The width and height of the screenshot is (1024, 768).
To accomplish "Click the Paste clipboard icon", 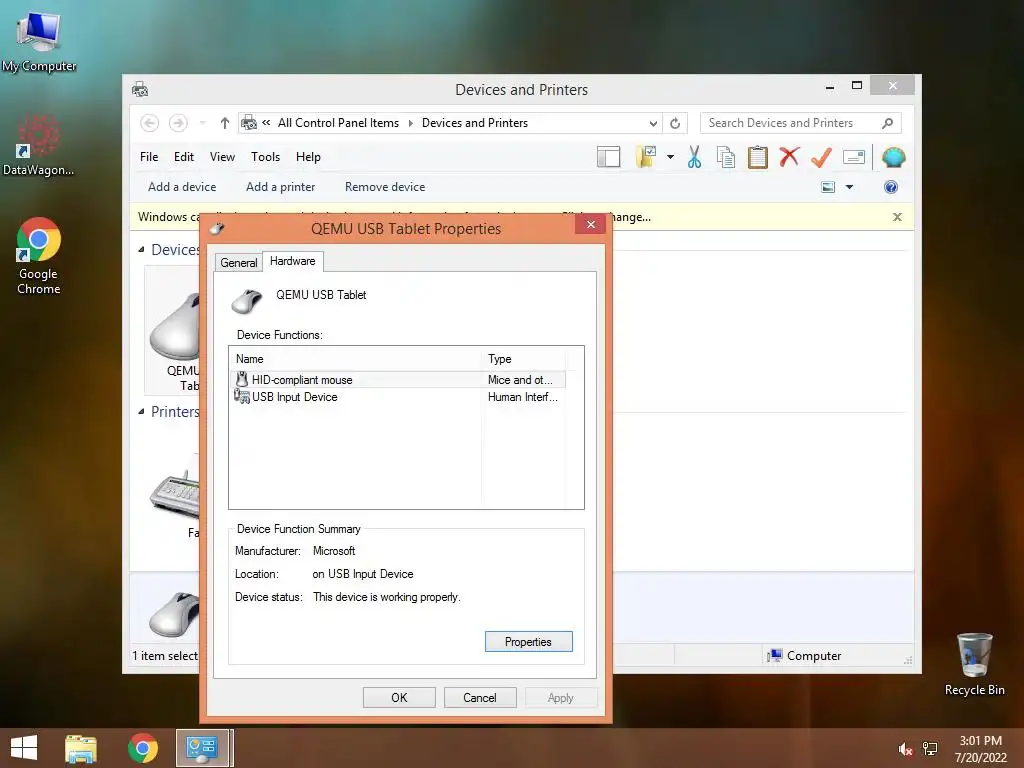I will (758, 157).
